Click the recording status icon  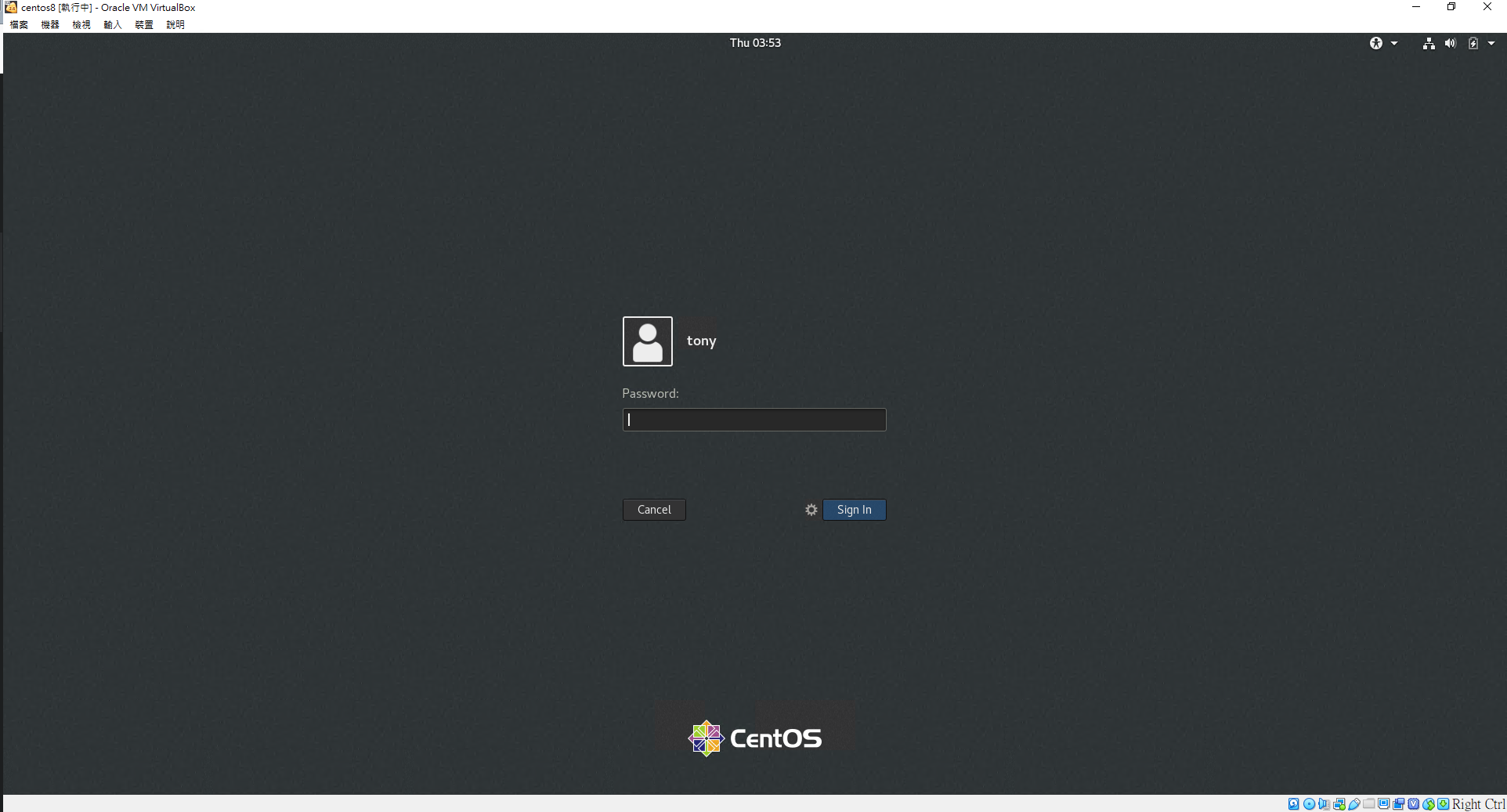point(1399,804)
